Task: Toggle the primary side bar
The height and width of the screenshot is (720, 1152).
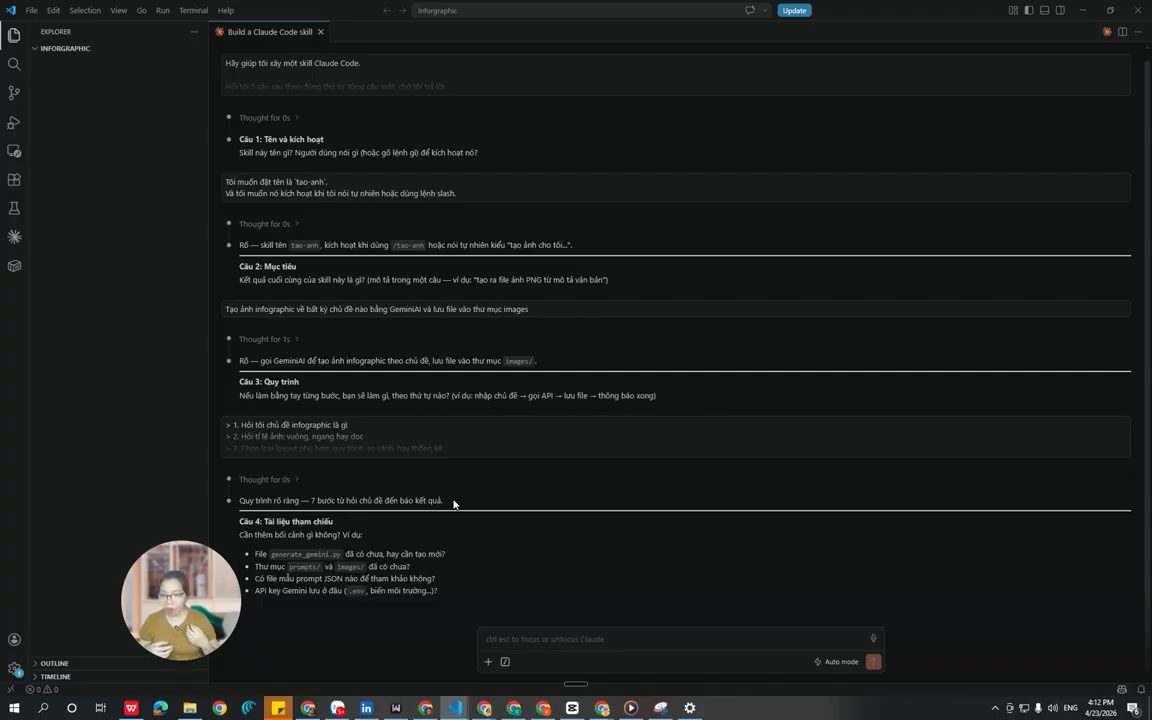Action: click(1029, 10)
